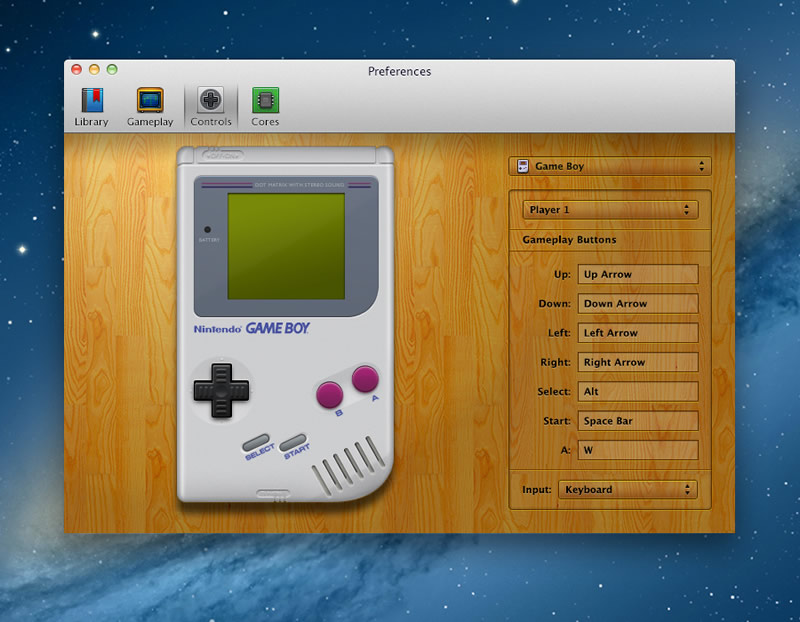This screenshot has height=622, width=800.
Task: Open the Cores preferences tab
Action: pos(265,107)
